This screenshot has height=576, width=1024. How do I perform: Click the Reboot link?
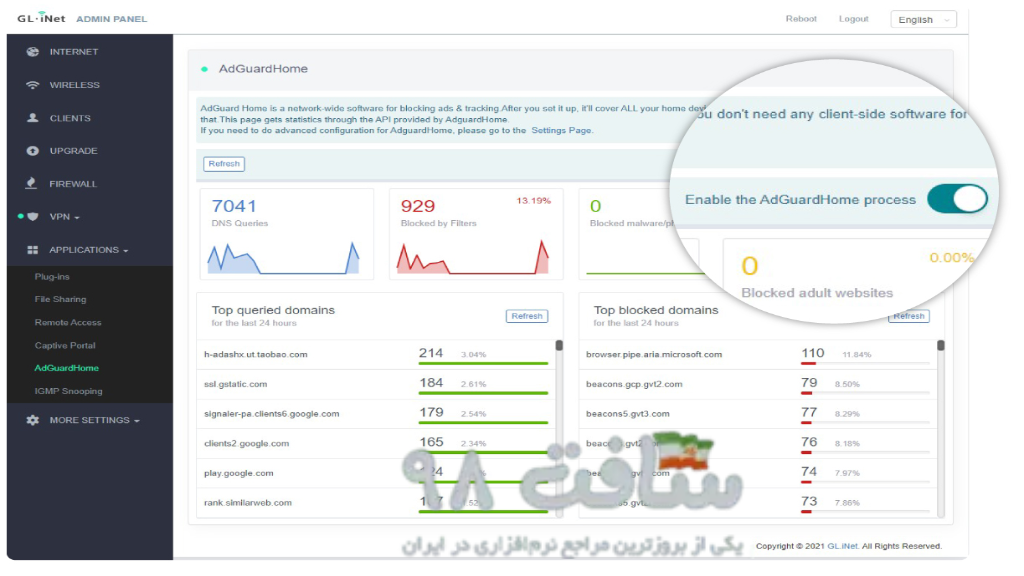pos(801,18)
